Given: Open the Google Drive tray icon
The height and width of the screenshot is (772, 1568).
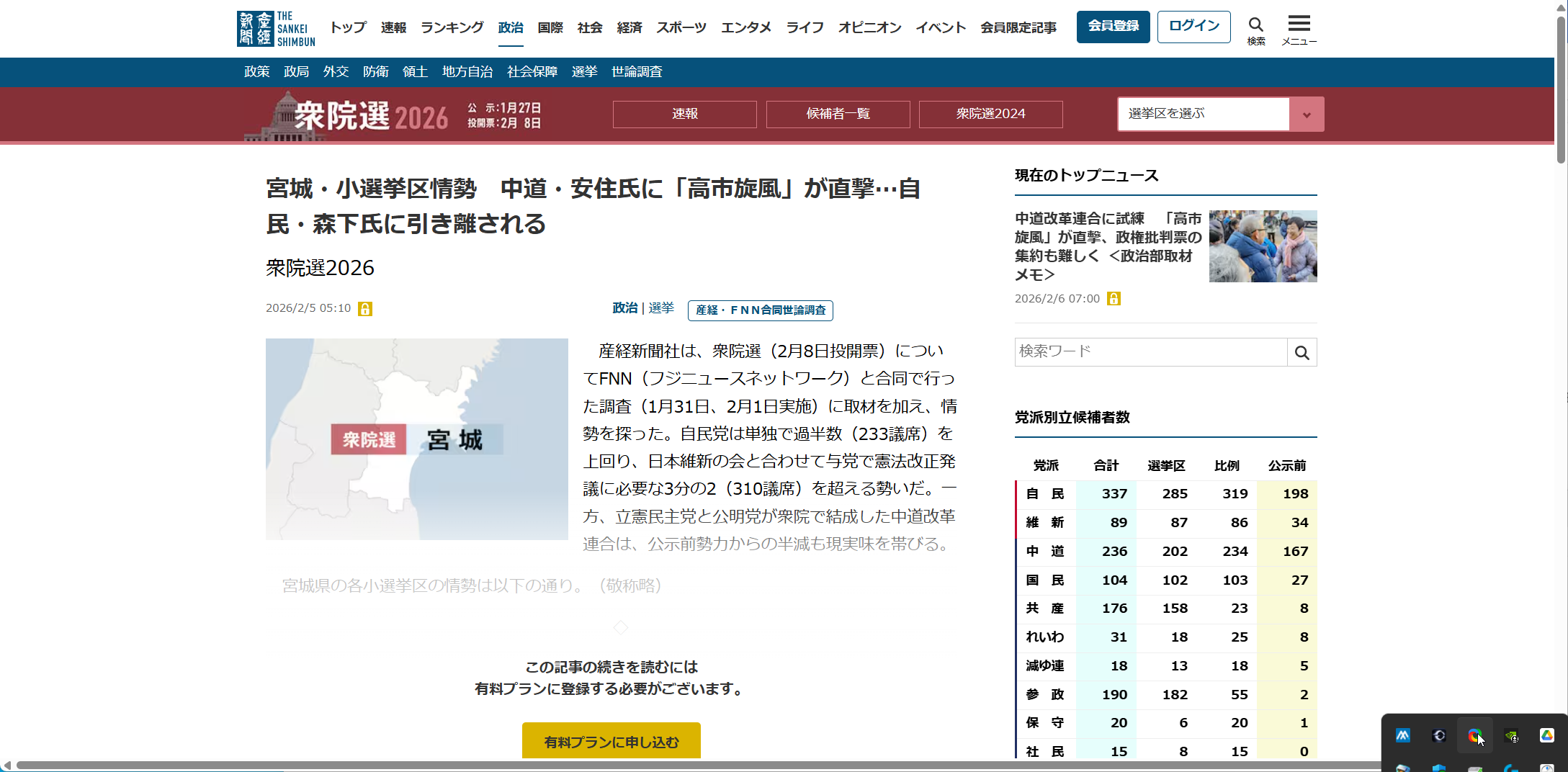Looking at the screenshot, I should [1547, 735].
